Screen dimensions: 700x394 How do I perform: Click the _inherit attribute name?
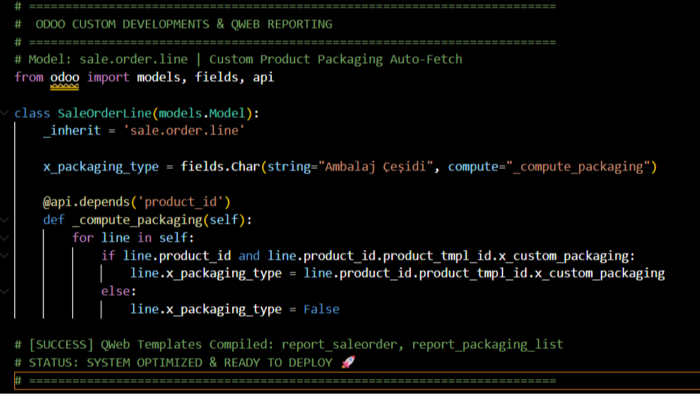tap(72, 131)
